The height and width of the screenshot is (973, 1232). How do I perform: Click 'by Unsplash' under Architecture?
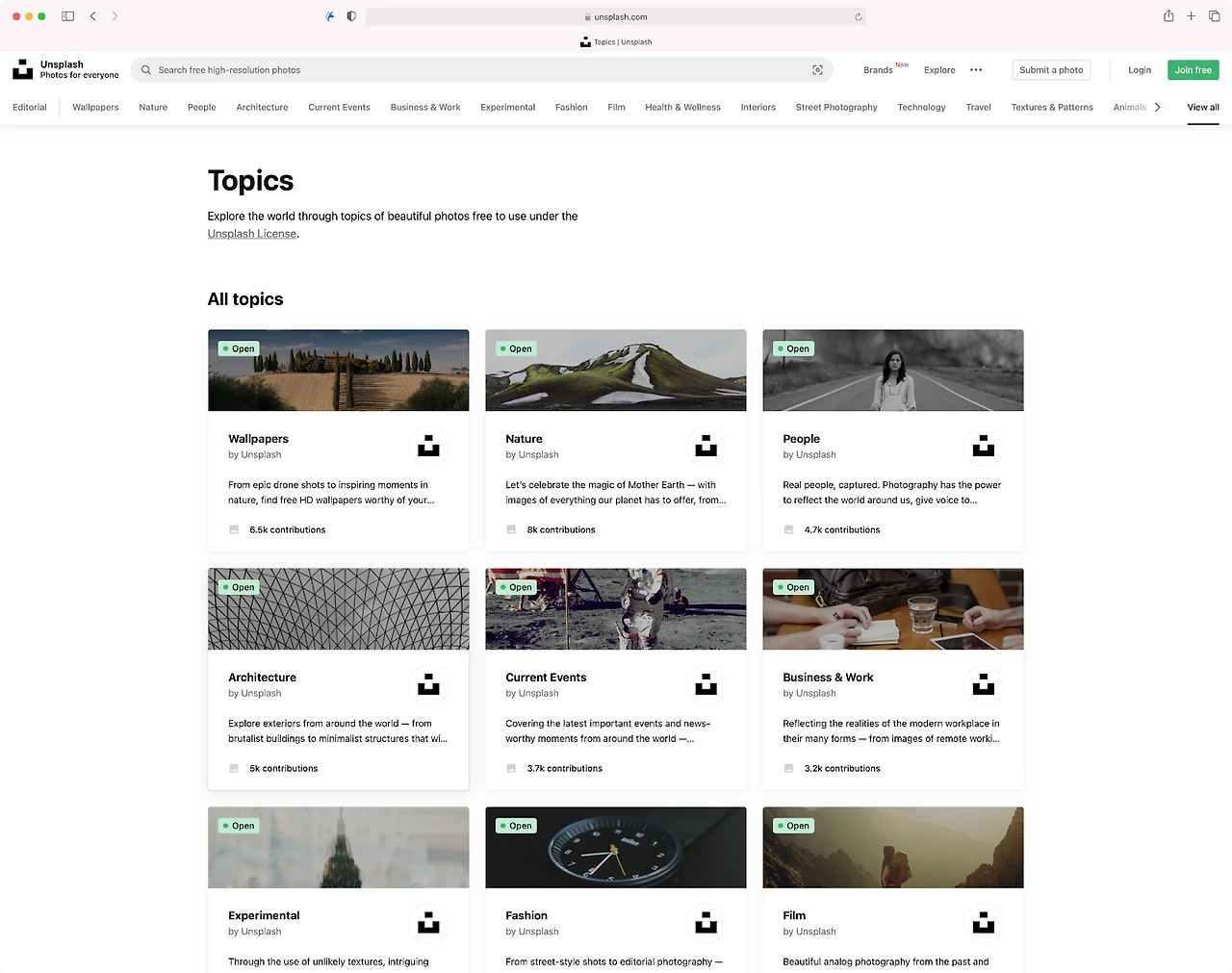255,694
